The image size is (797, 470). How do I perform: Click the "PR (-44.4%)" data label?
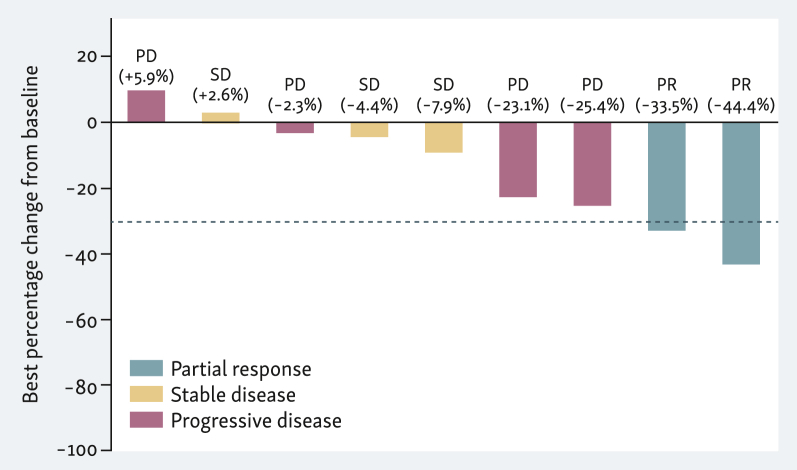point(741,94)
